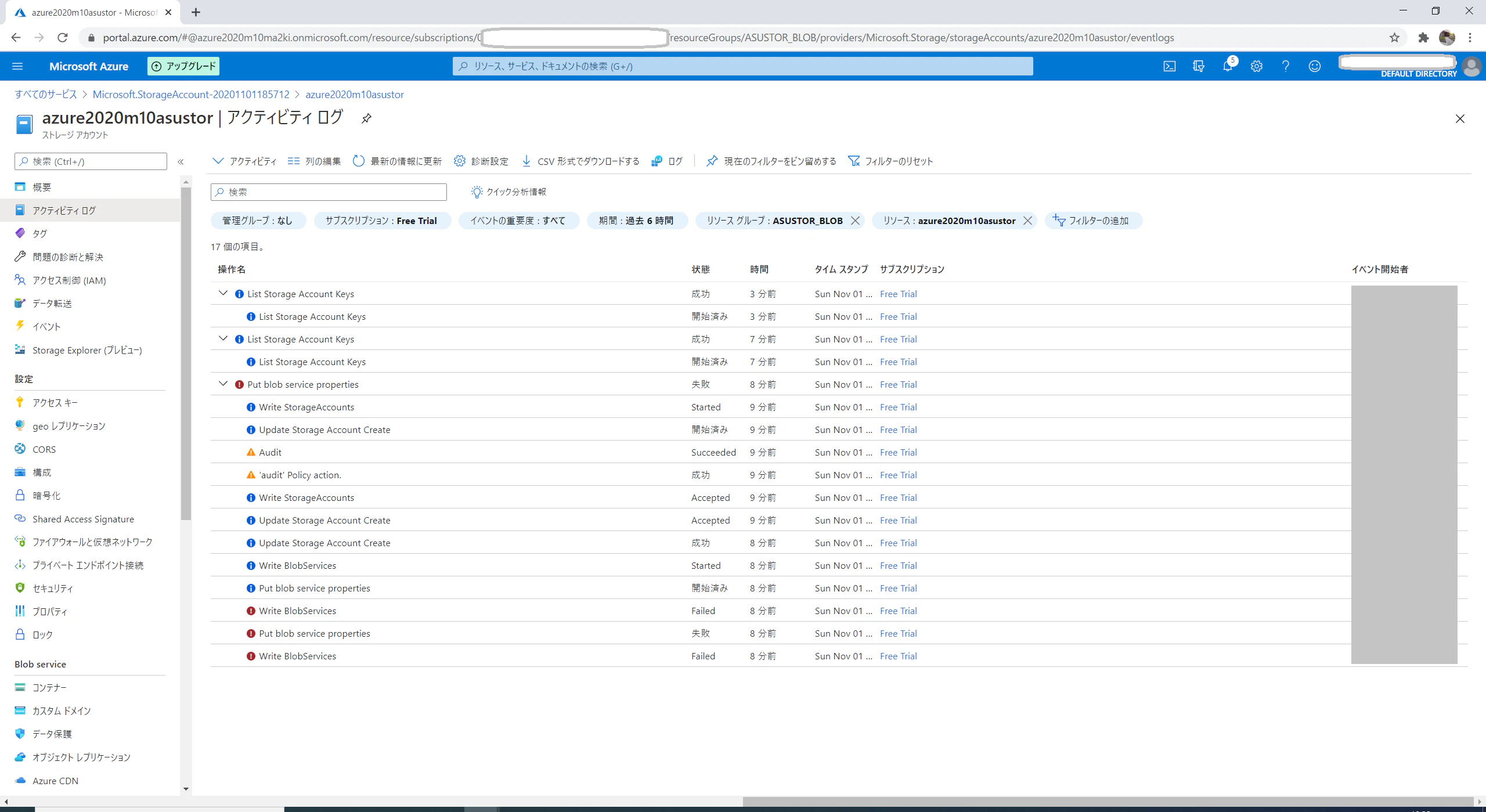Screen dimensions: 1486x812
Task: Go to すべてのサービス breadcrumb
Action: click(x=46, y=94)
